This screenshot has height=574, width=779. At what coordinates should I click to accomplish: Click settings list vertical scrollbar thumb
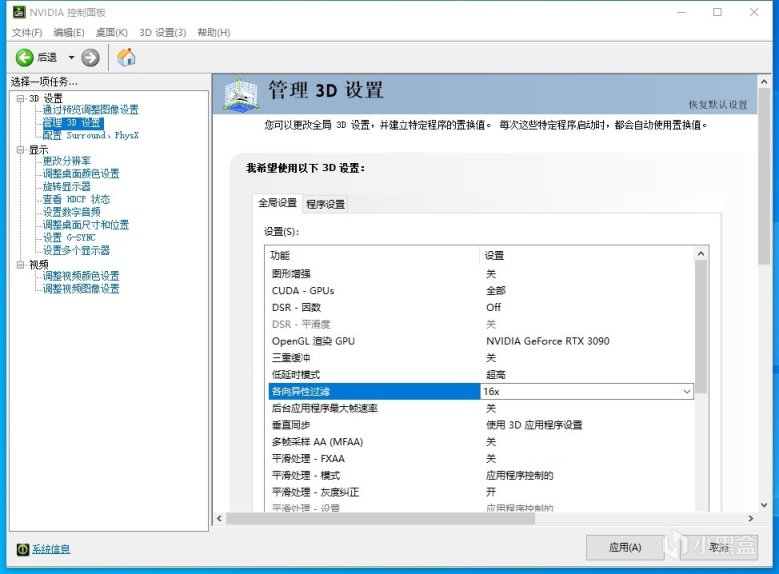point(701,327)
